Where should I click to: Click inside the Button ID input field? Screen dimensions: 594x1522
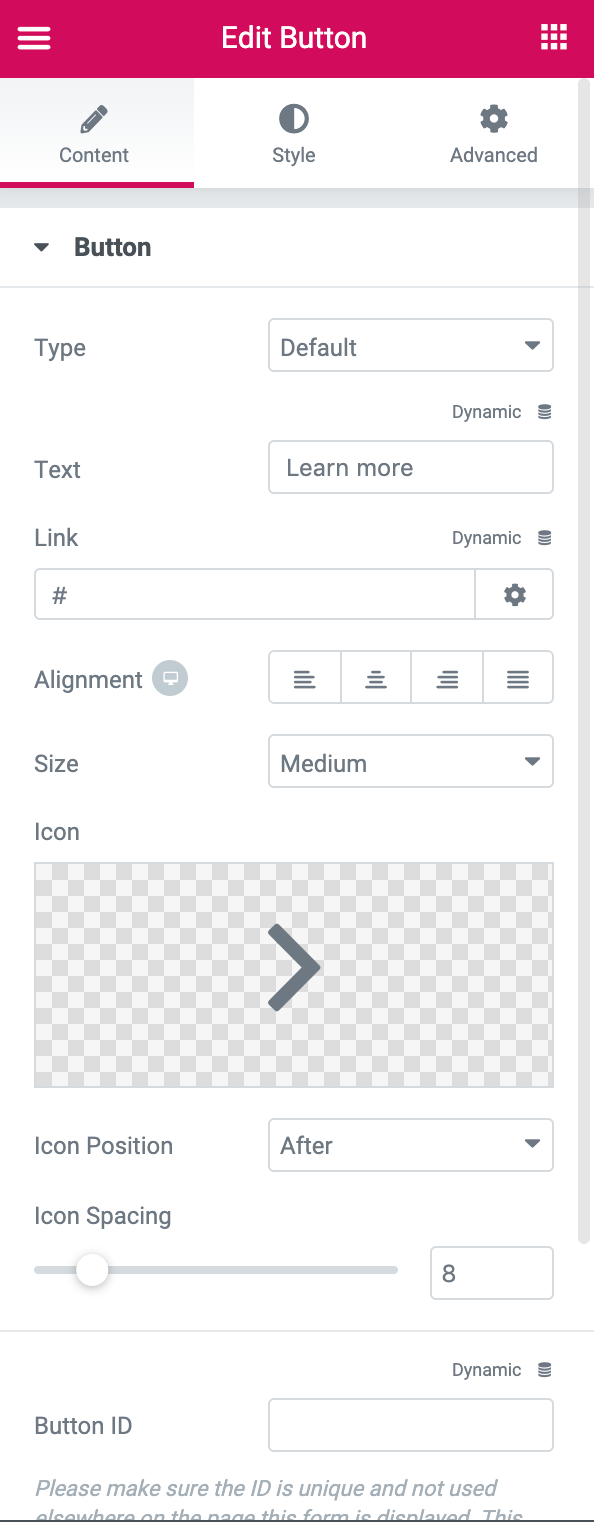[410, 1425]
